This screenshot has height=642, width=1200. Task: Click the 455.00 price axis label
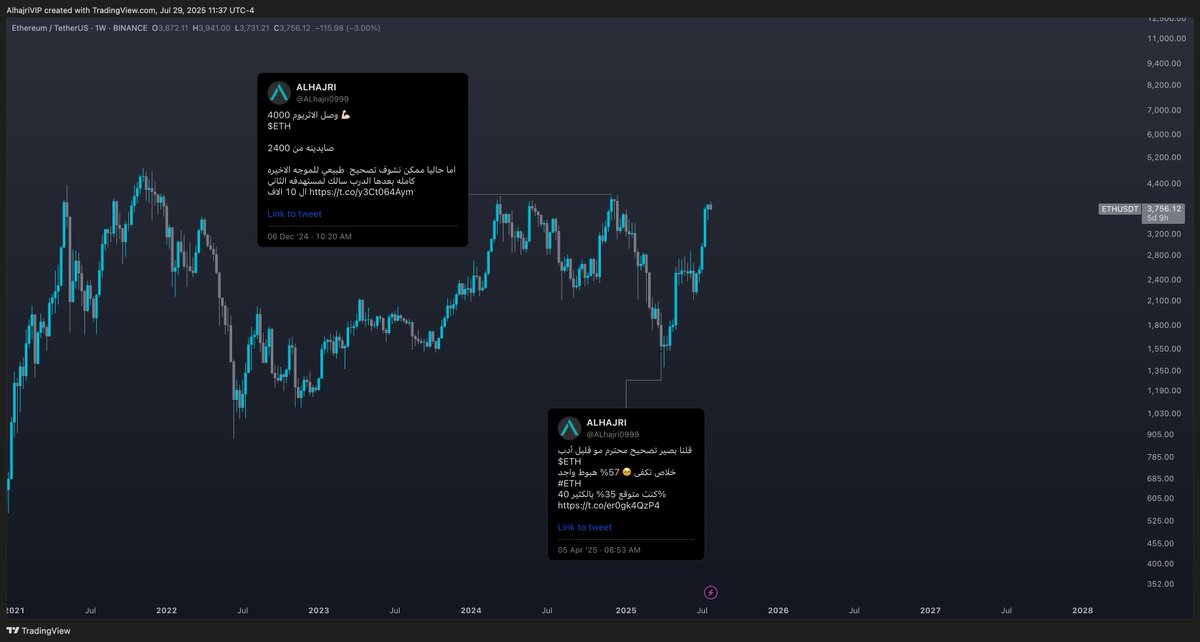click(x=1160, y=543)
